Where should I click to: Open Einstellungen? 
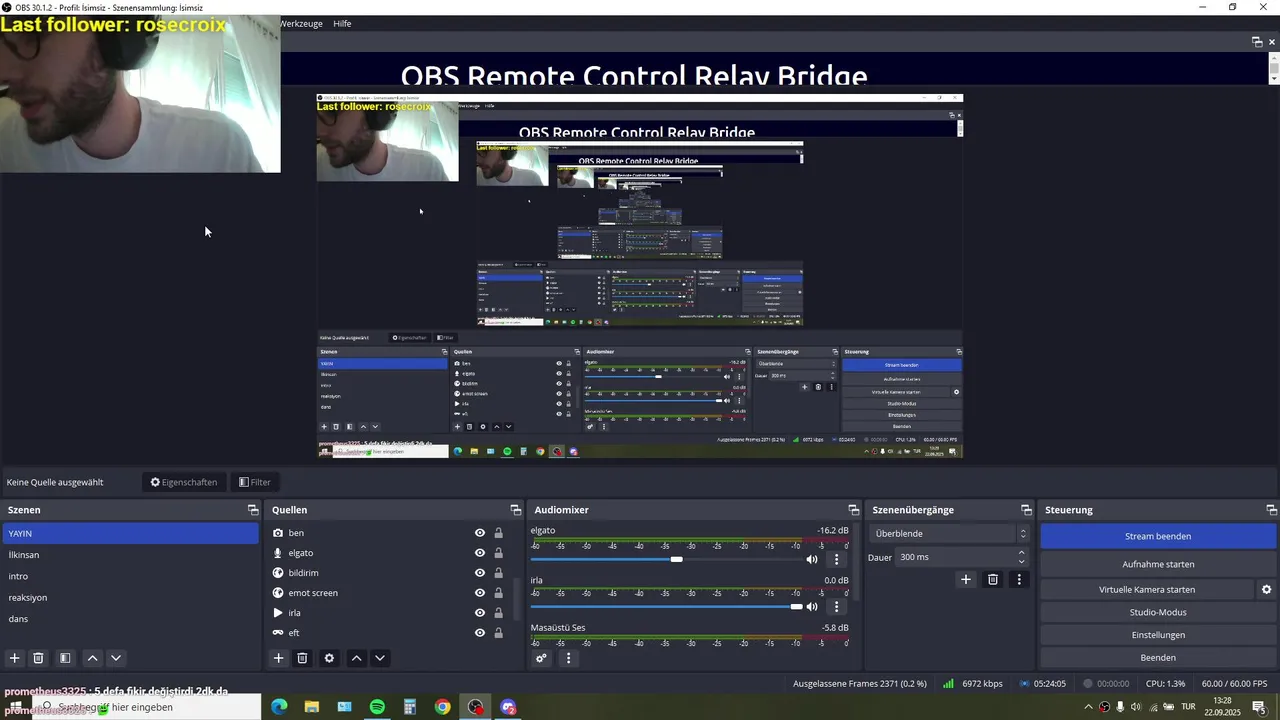[x=1158, y=635]
